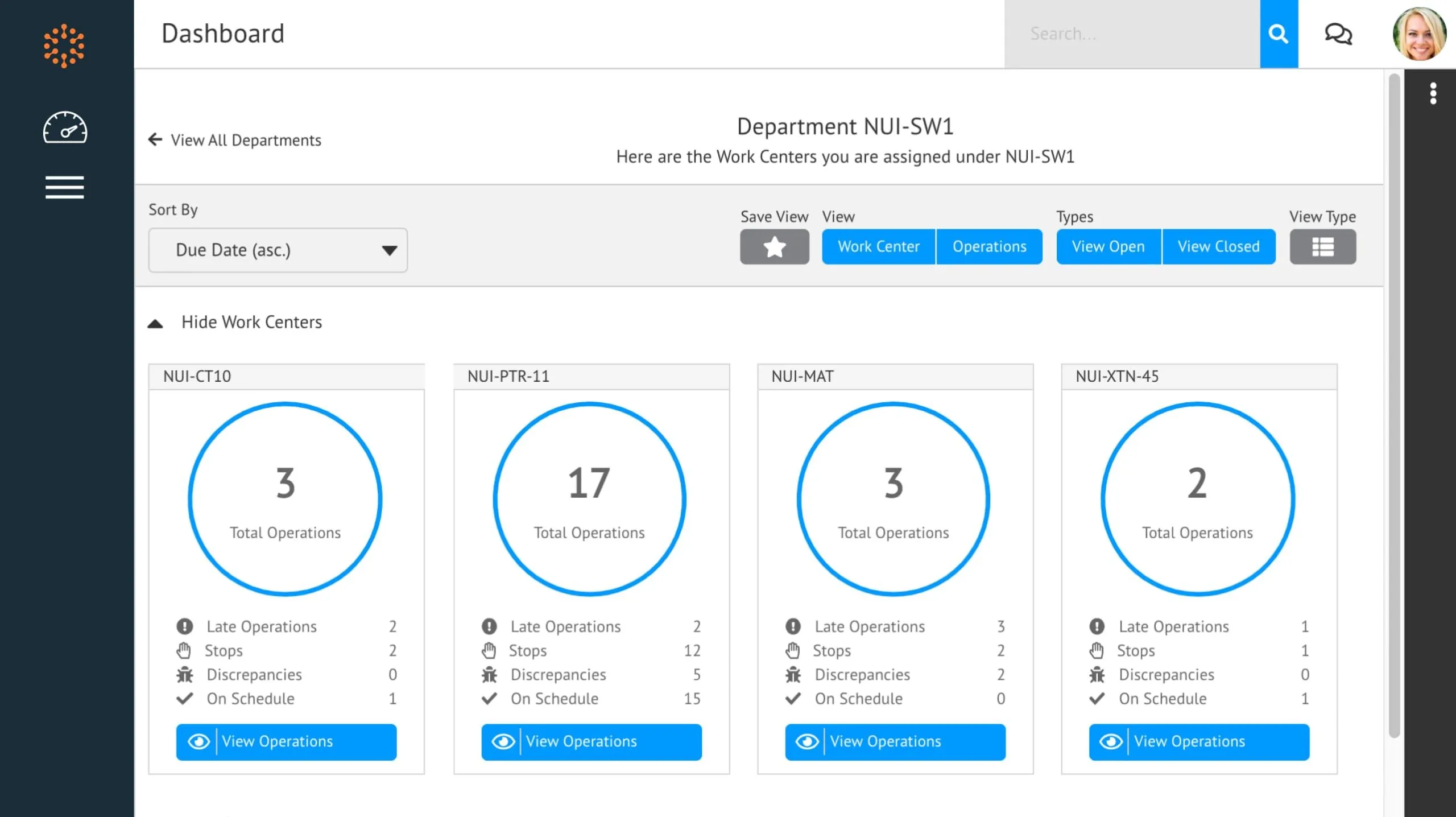This screenshot has width=1456, height=817.
Task: View operations for NUI-CT10
Action: pyautogui.click(x=286, y=741)
